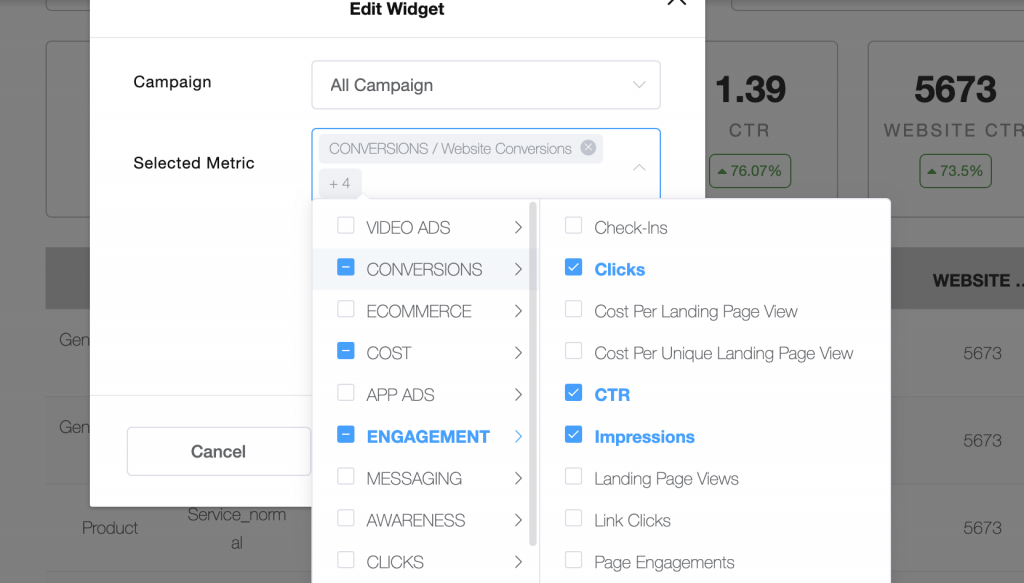Open the MESSAGING submenu arrow
Screen dimensions: 1024x583
pyautogui.click(x=518, y=478)
